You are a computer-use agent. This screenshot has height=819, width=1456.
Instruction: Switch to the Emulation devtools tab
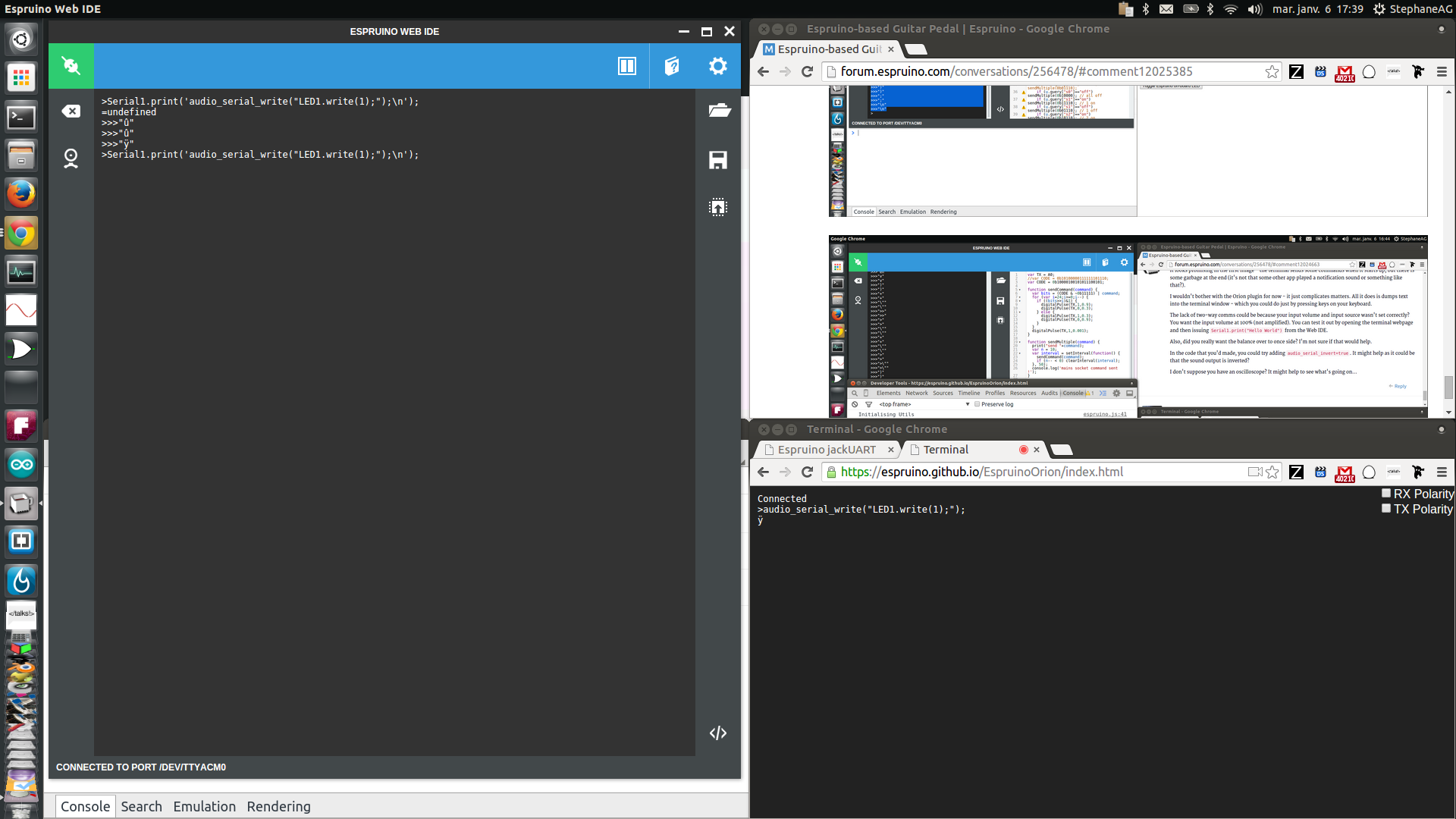click(x=204, y=806)
